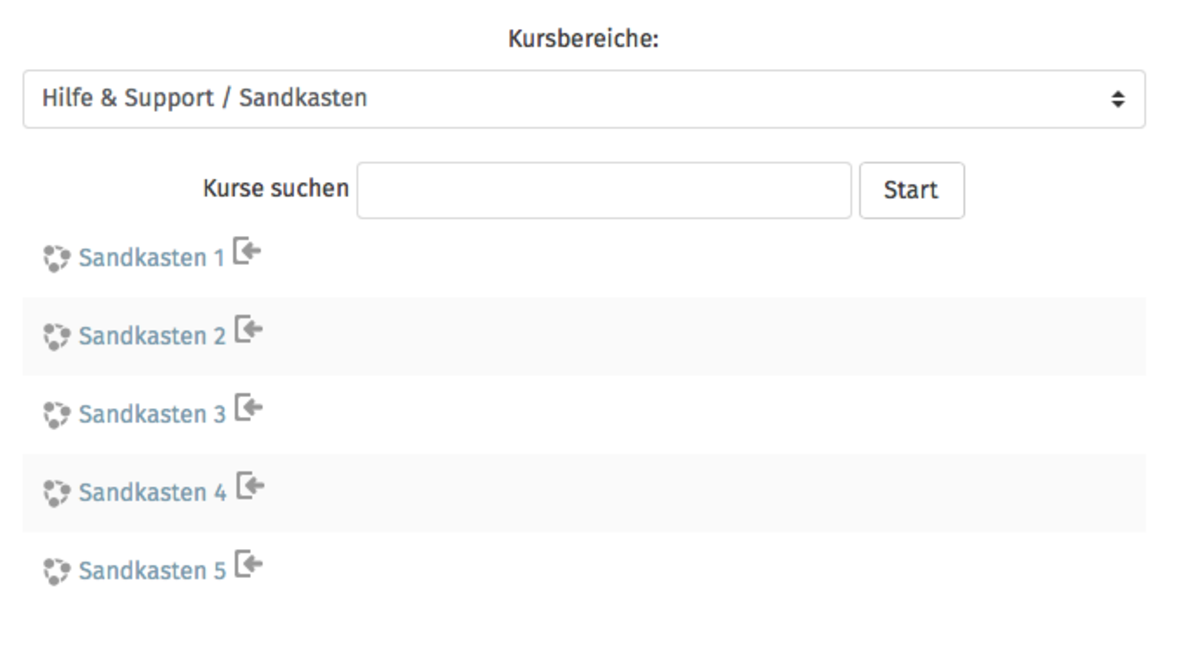Click the course icon beside Sandkasten 4
Screen dimensions: 1200x647
click(56, 493)
